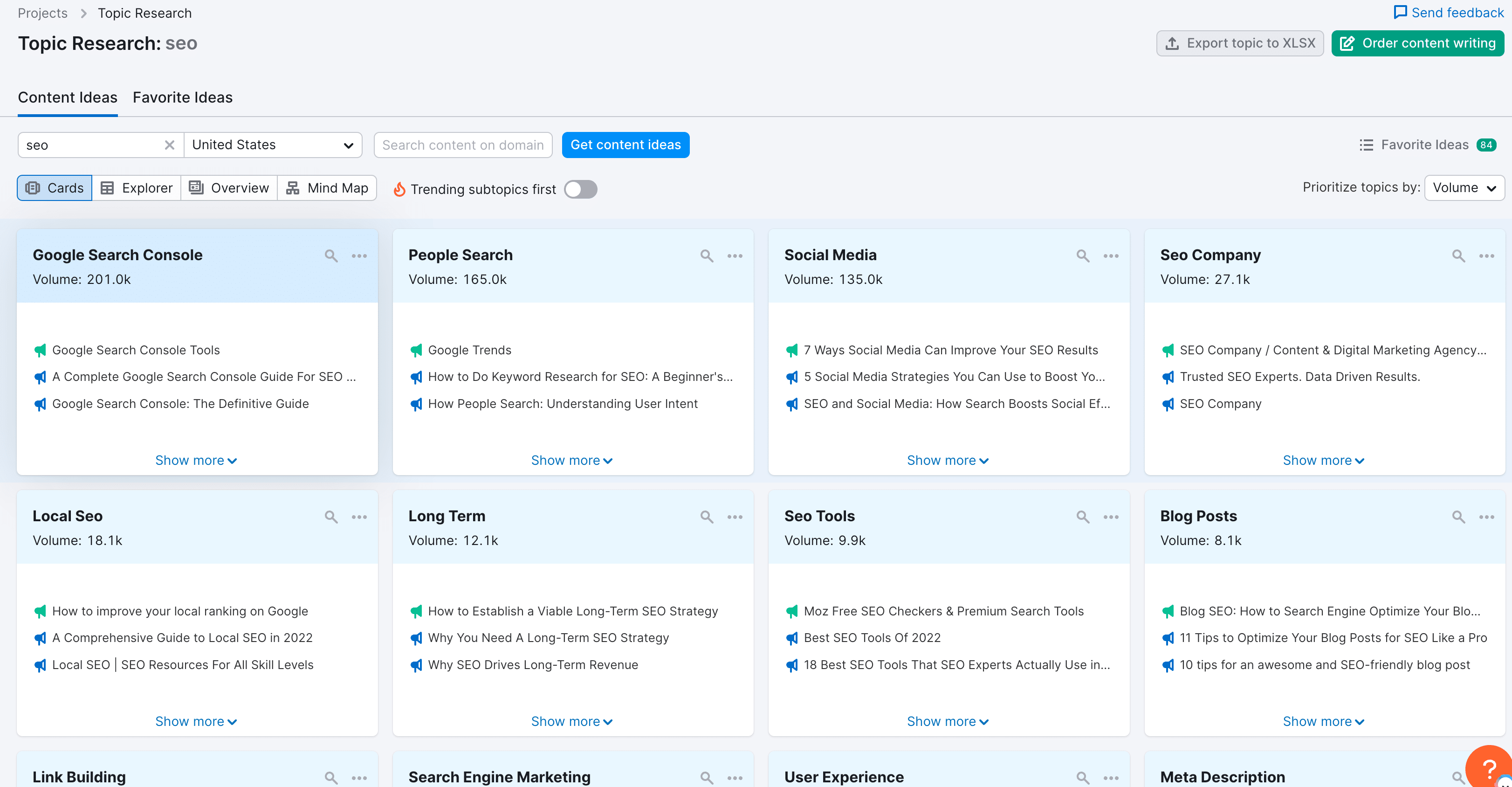This screenshot has height=787, width=1512.
Task: Open three-dot menu on User Experience card
Action: 1111,778
